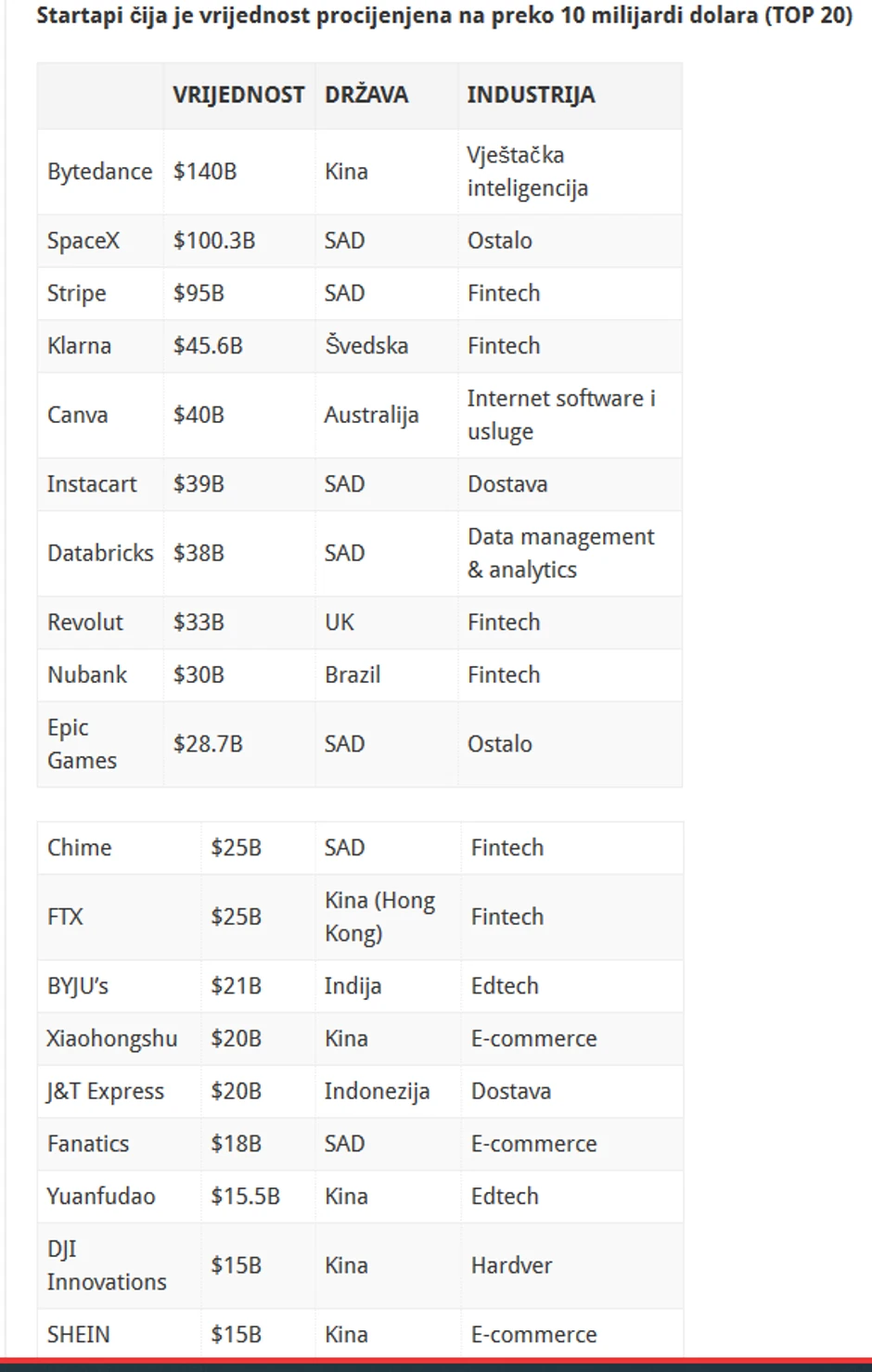Click the Švedska country cell for Klarna
The image size is (872, 1372).
[x=366, y=346]
